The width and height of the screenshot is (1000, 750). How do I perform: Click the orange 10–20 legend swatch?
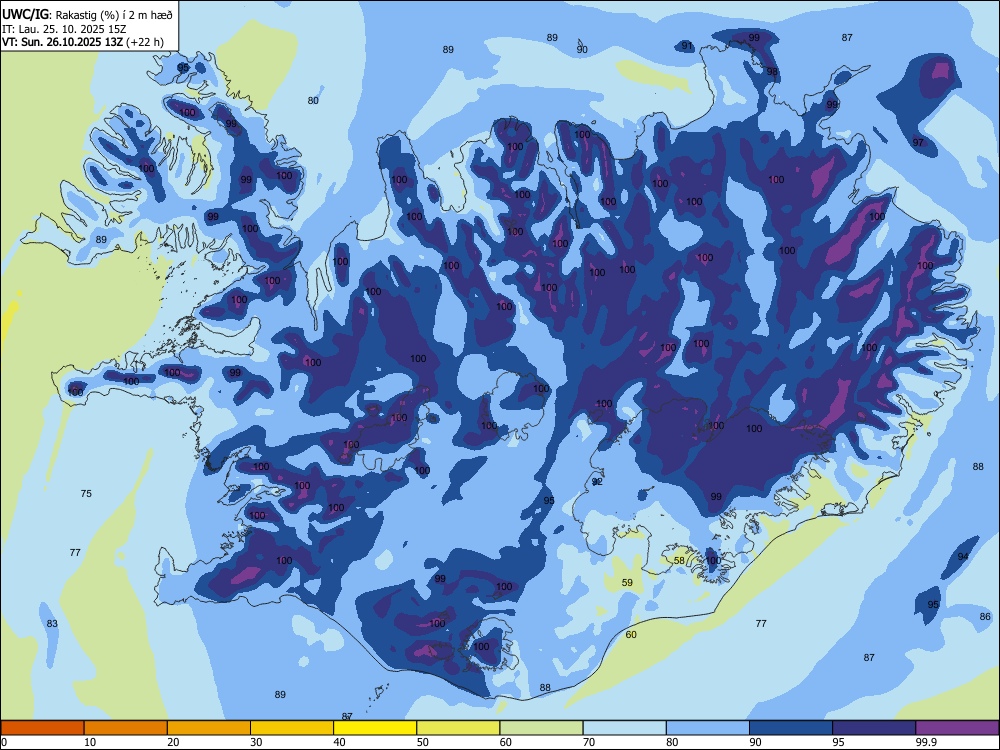pos(126,728)
